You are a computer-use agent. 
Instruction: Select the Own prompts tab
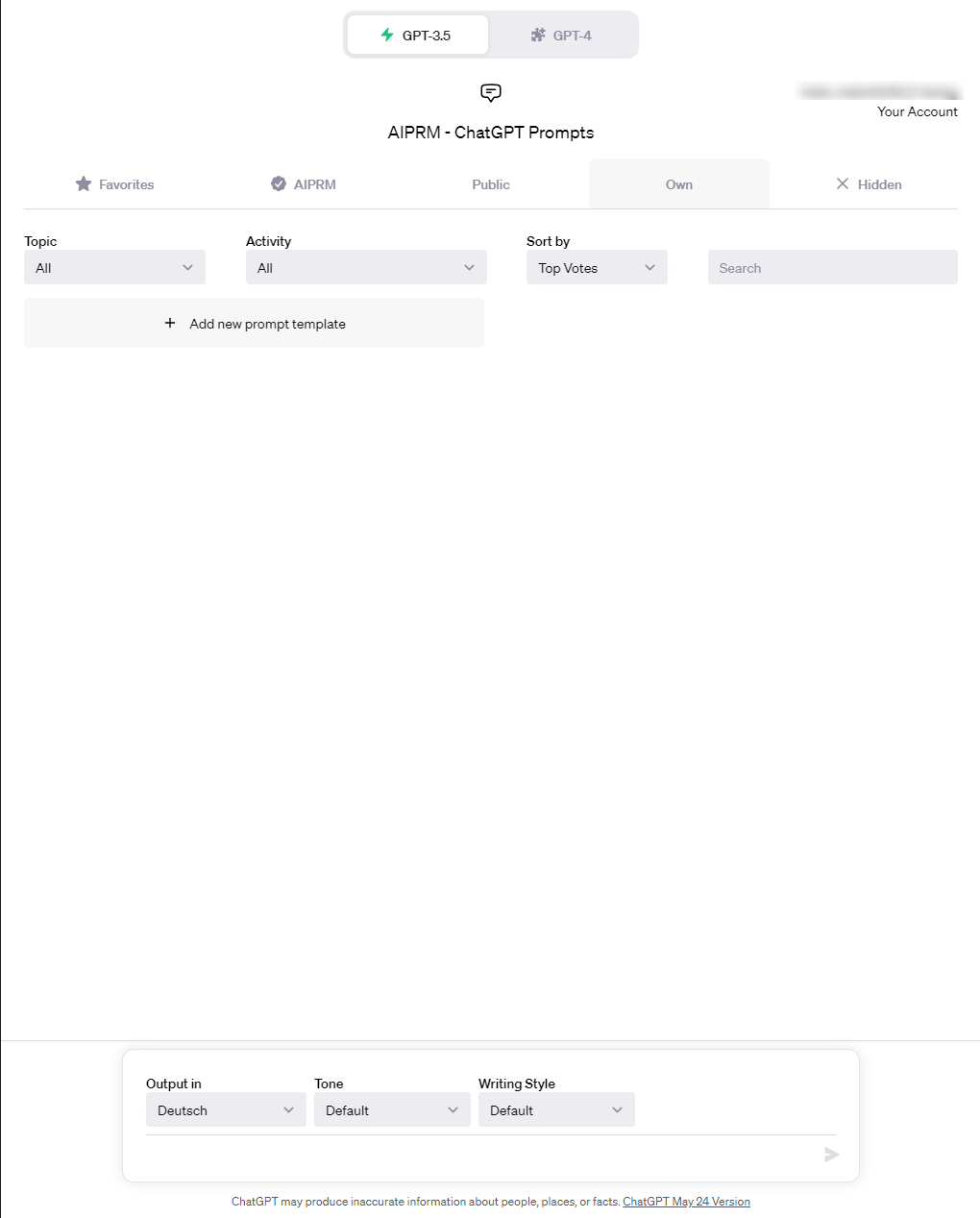(678, 184)
